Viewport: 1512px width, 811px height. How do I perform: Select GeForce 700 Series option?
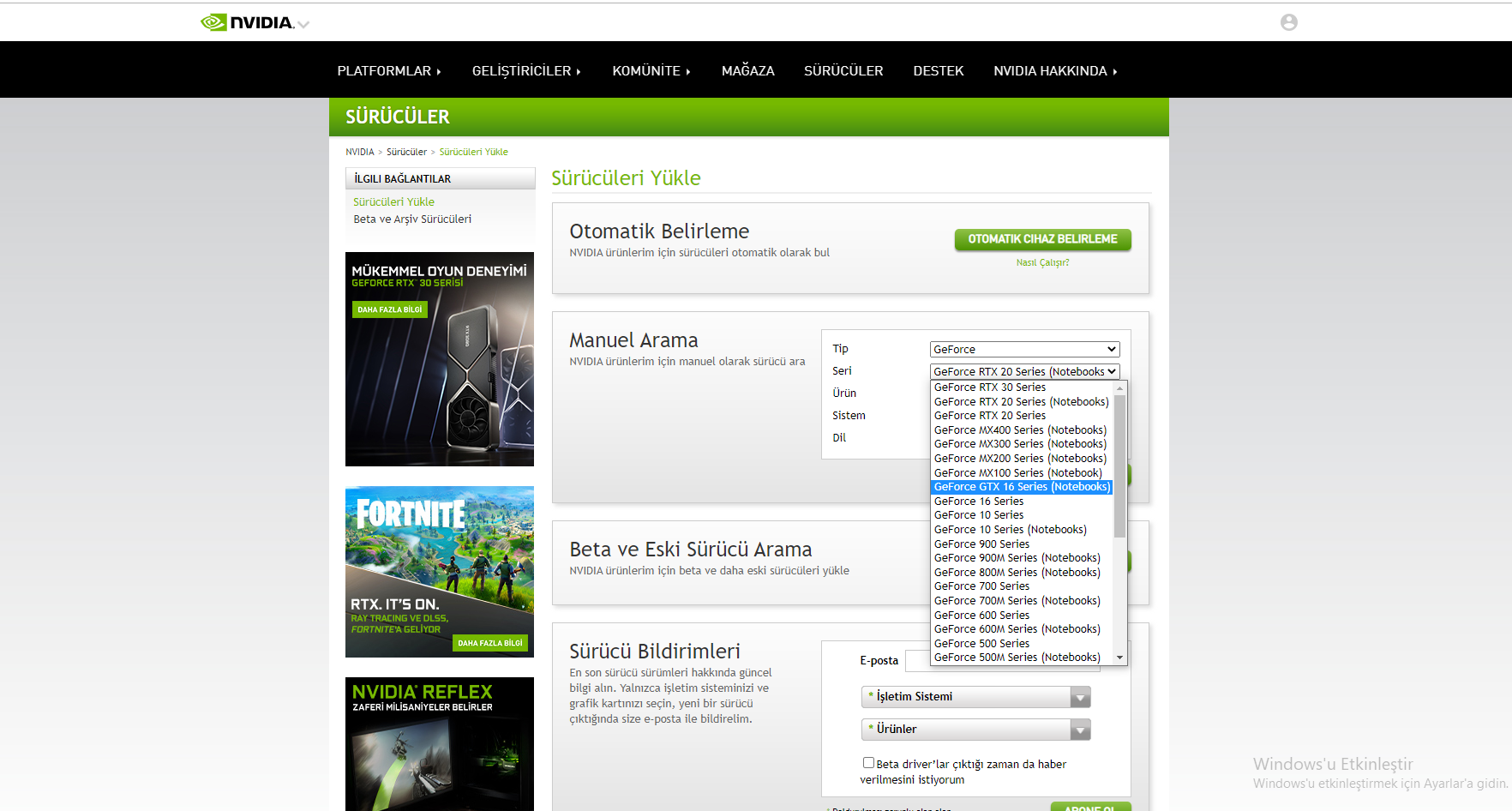point(1022,586)
